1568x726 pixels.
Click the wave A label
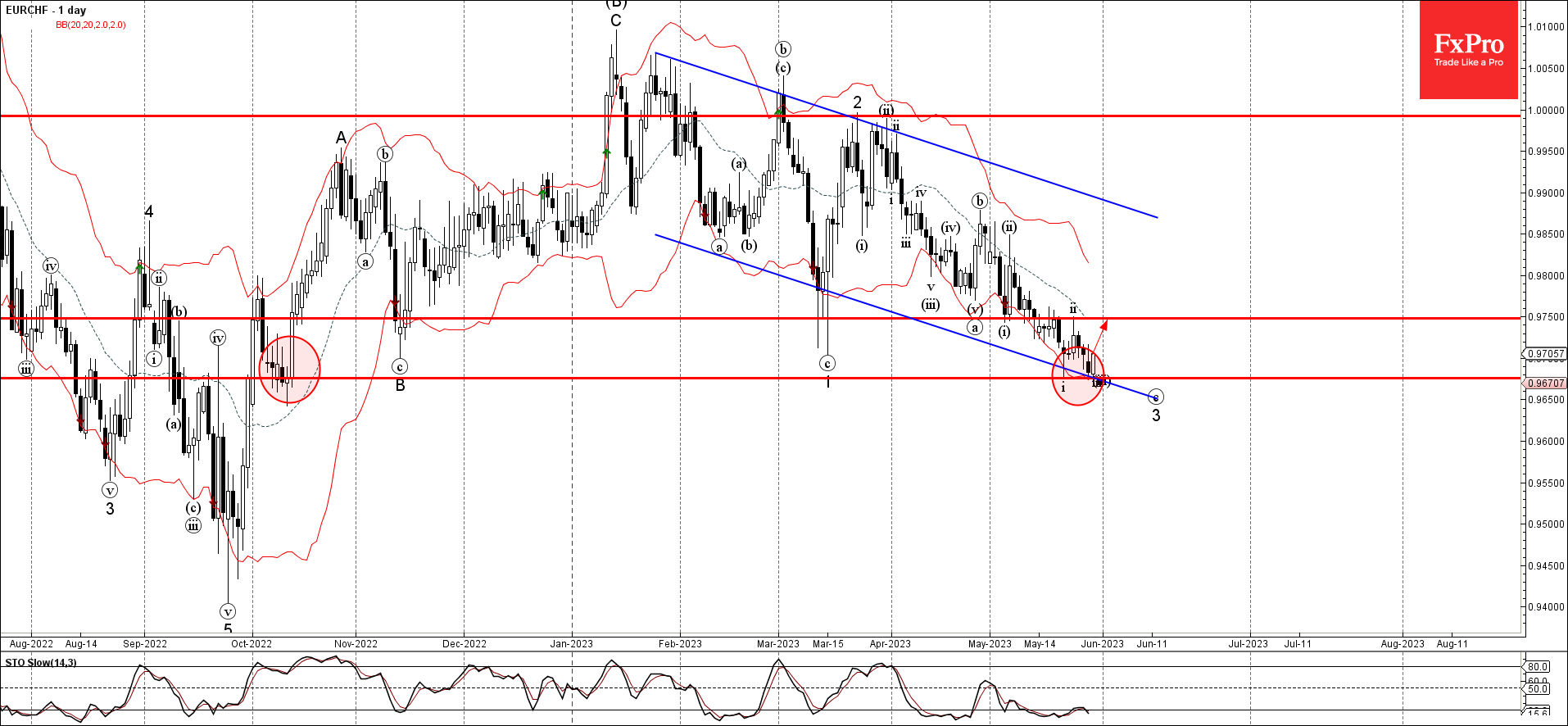coord(341,138)
